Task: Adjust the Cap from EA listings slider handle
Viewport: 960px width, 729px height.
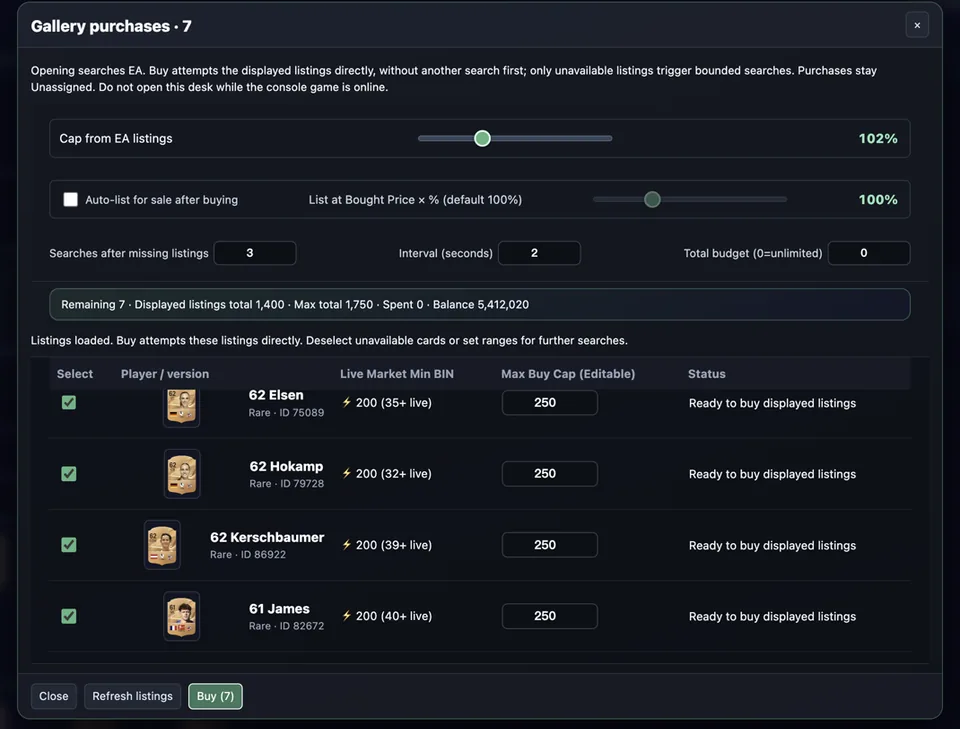Action: (482, 138)
